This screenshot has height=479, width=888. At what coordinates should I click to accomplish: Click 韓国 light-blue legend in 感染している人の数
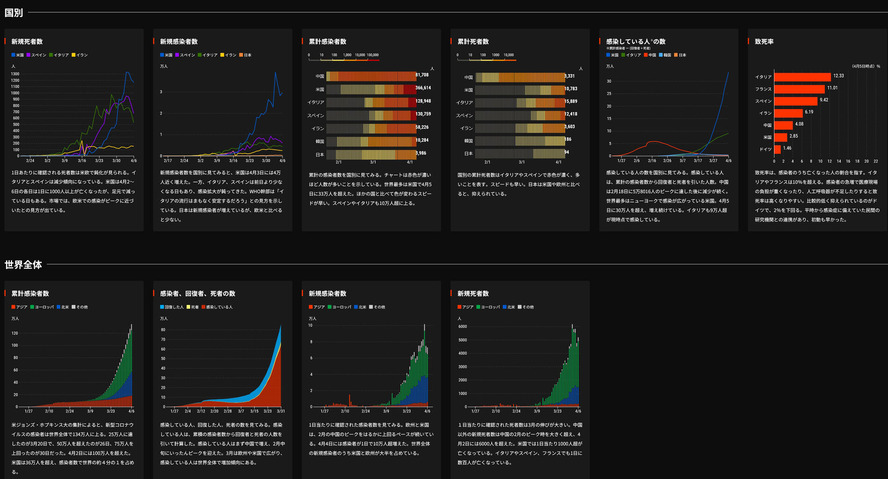665,55
